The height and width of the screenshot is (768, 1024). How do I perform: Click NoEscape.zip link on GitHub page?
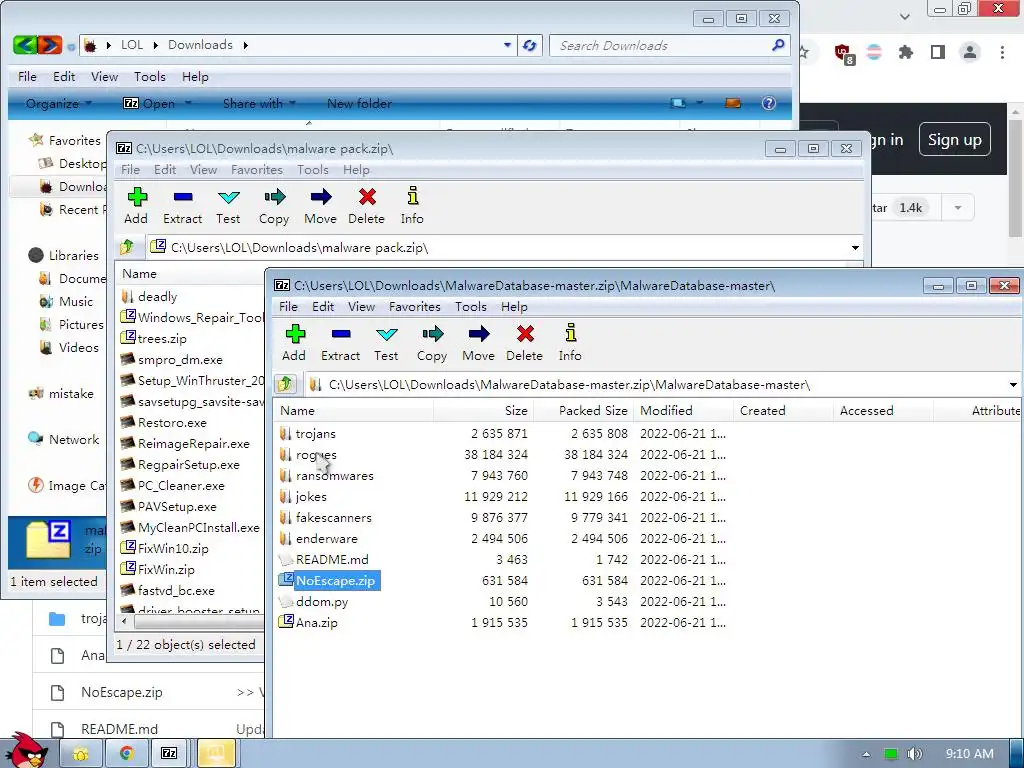pyautogui.click(x=121, y=692)
